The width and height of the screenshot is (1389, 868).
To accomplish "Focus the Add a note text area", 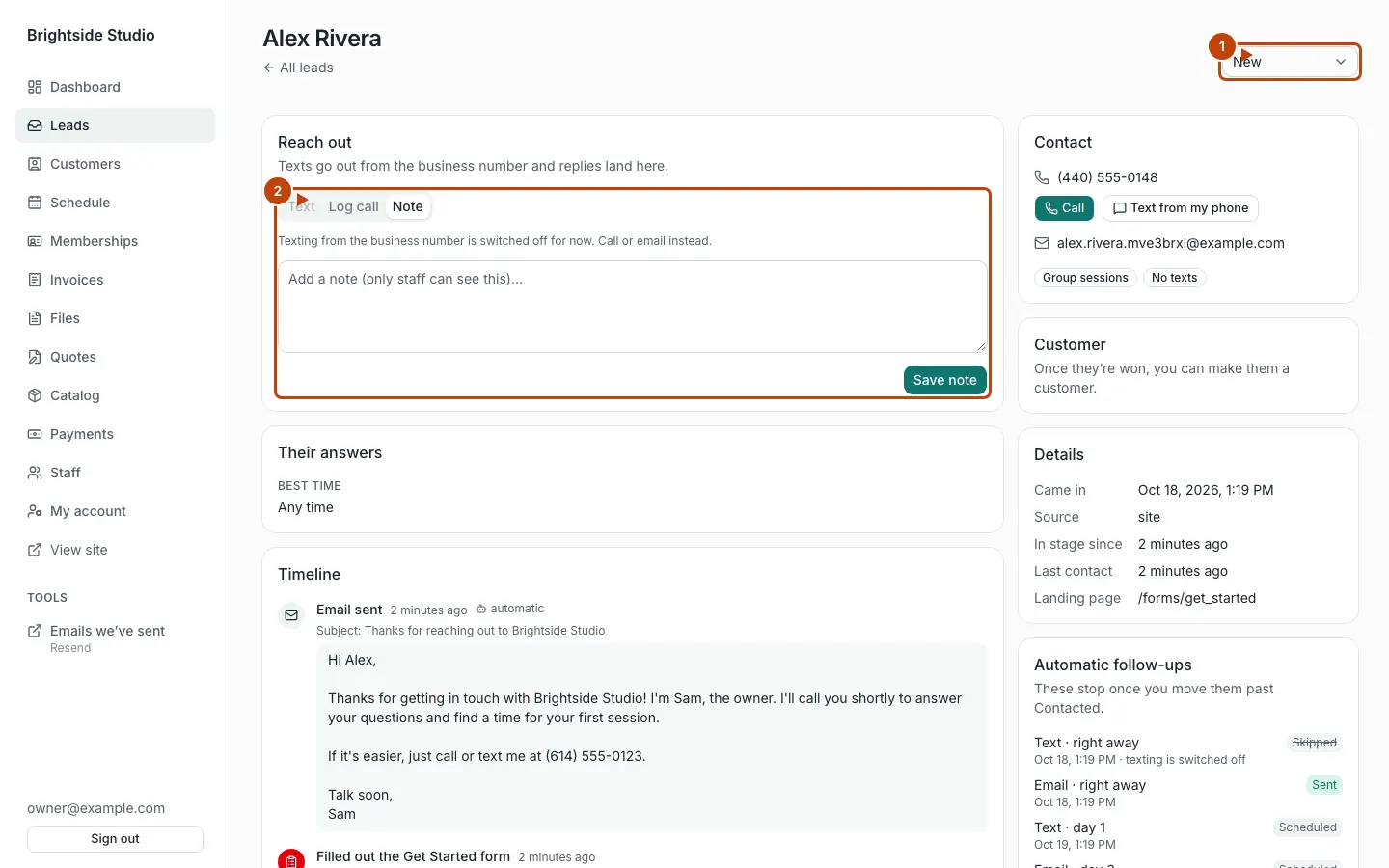I will [x=633, y=307].
